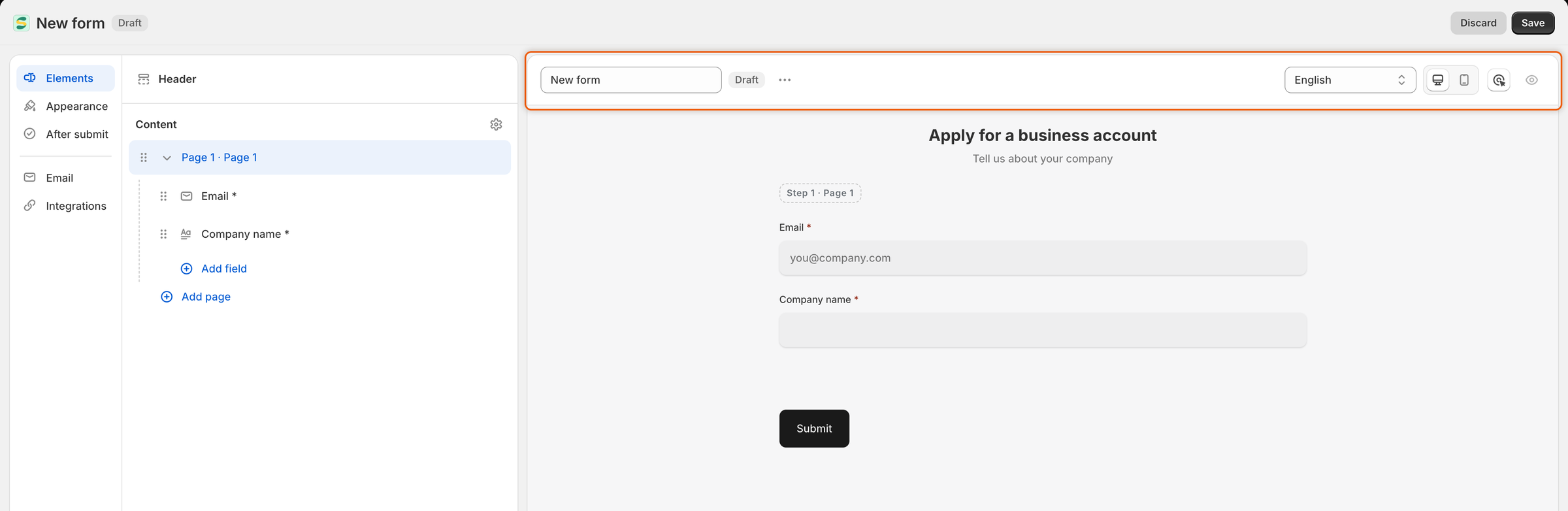Click Add field link
Screen dimensions: 1568x511
224,269
